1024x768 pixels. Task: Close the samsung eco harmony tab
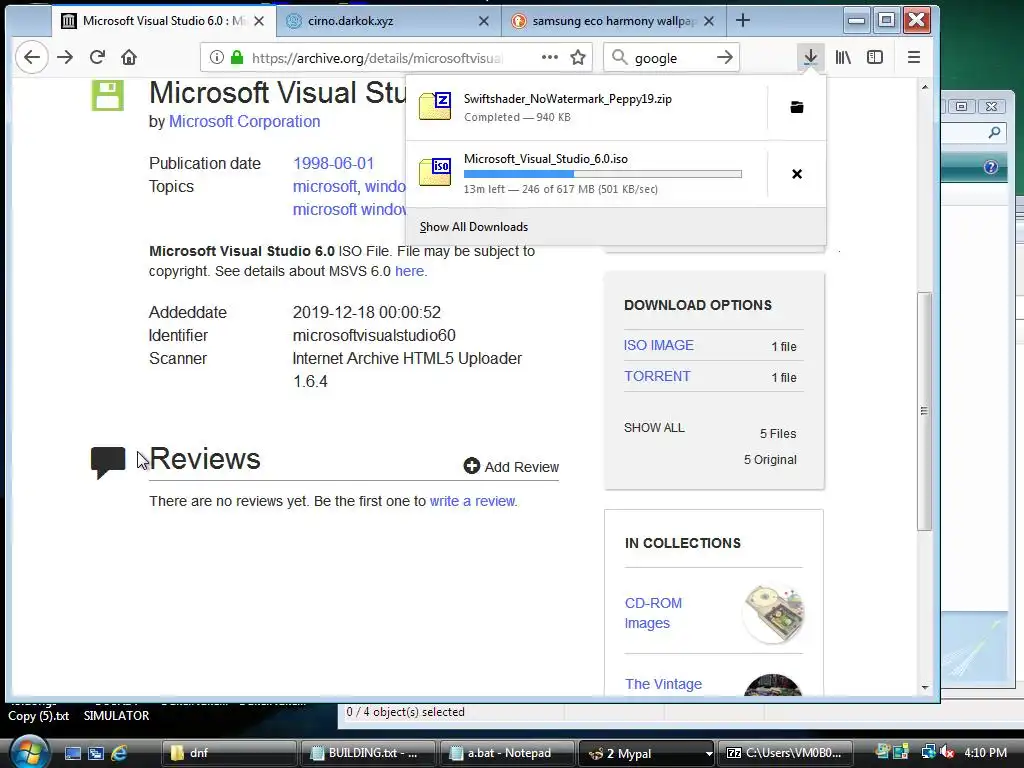(x=709, y=21)
